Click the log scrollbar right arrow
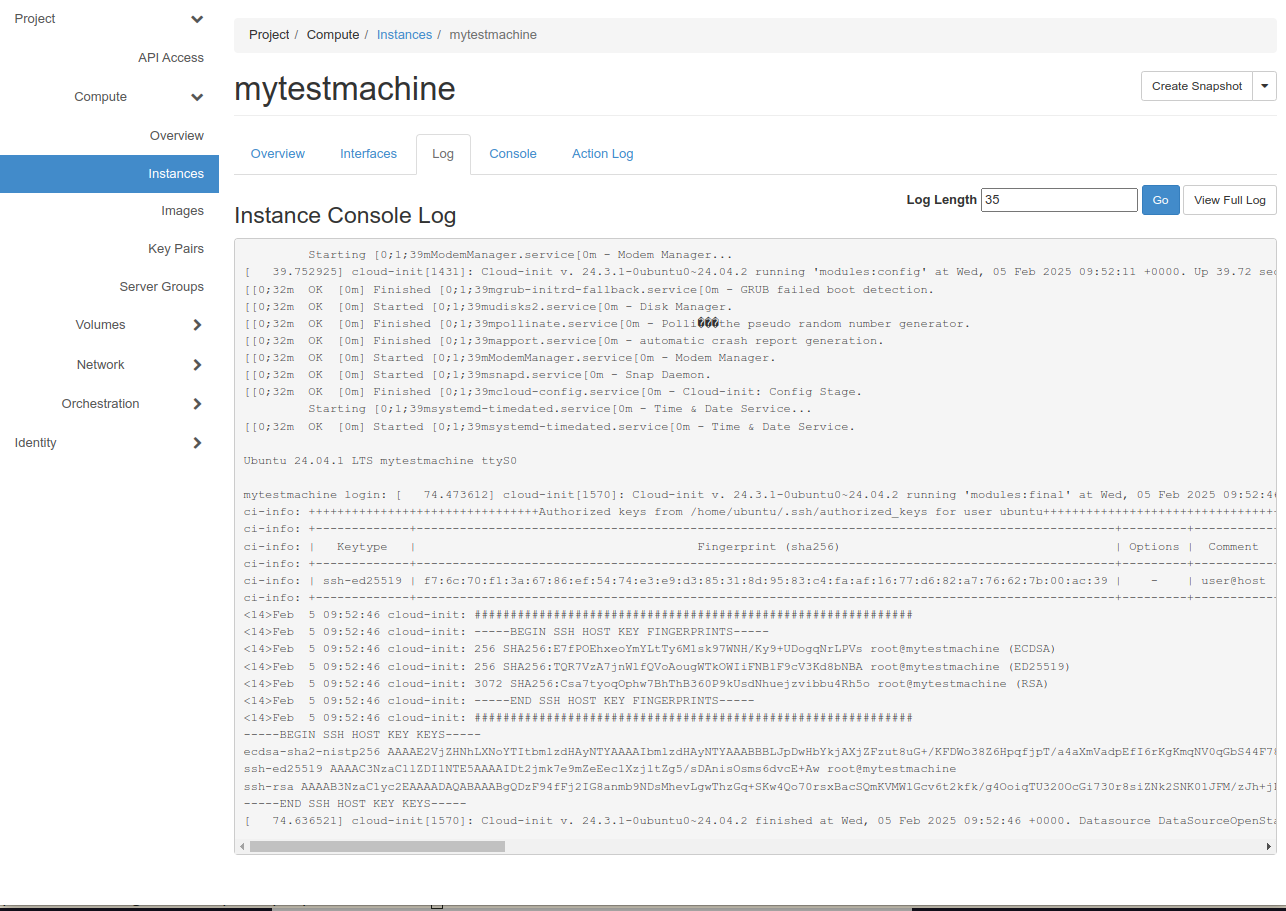The height and width of the screenshot is (911, 1286). pos(1269,847)
